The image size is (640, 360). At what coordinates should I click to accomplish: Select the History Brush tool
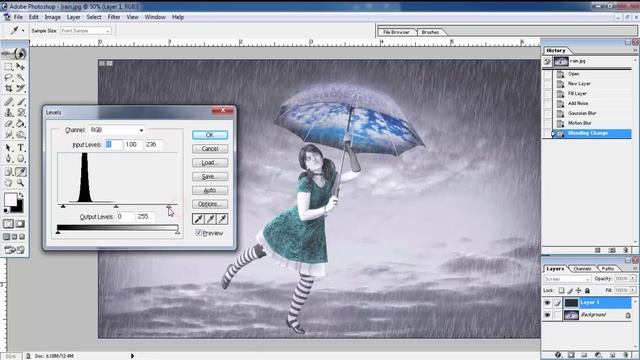coord(20,113)
